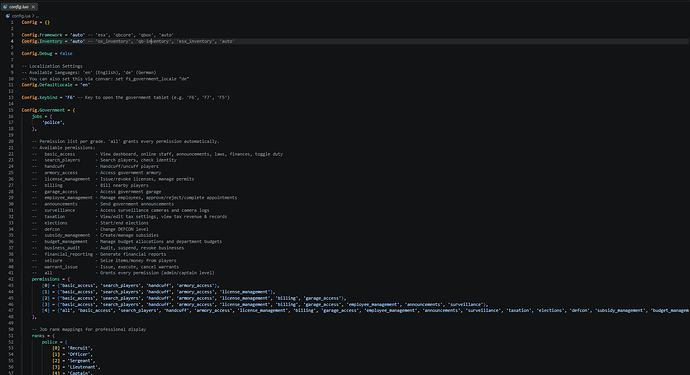The image size is (690, 375).
Task: Click the 'Handcuff/uncuff players' comment
Action: click(x=129, y=167)
